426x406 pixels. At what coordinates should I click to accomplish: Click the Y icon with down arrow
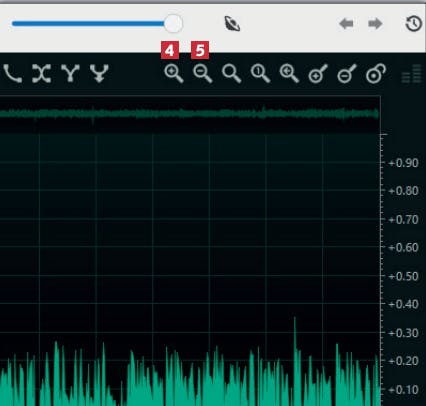(99, 73)
